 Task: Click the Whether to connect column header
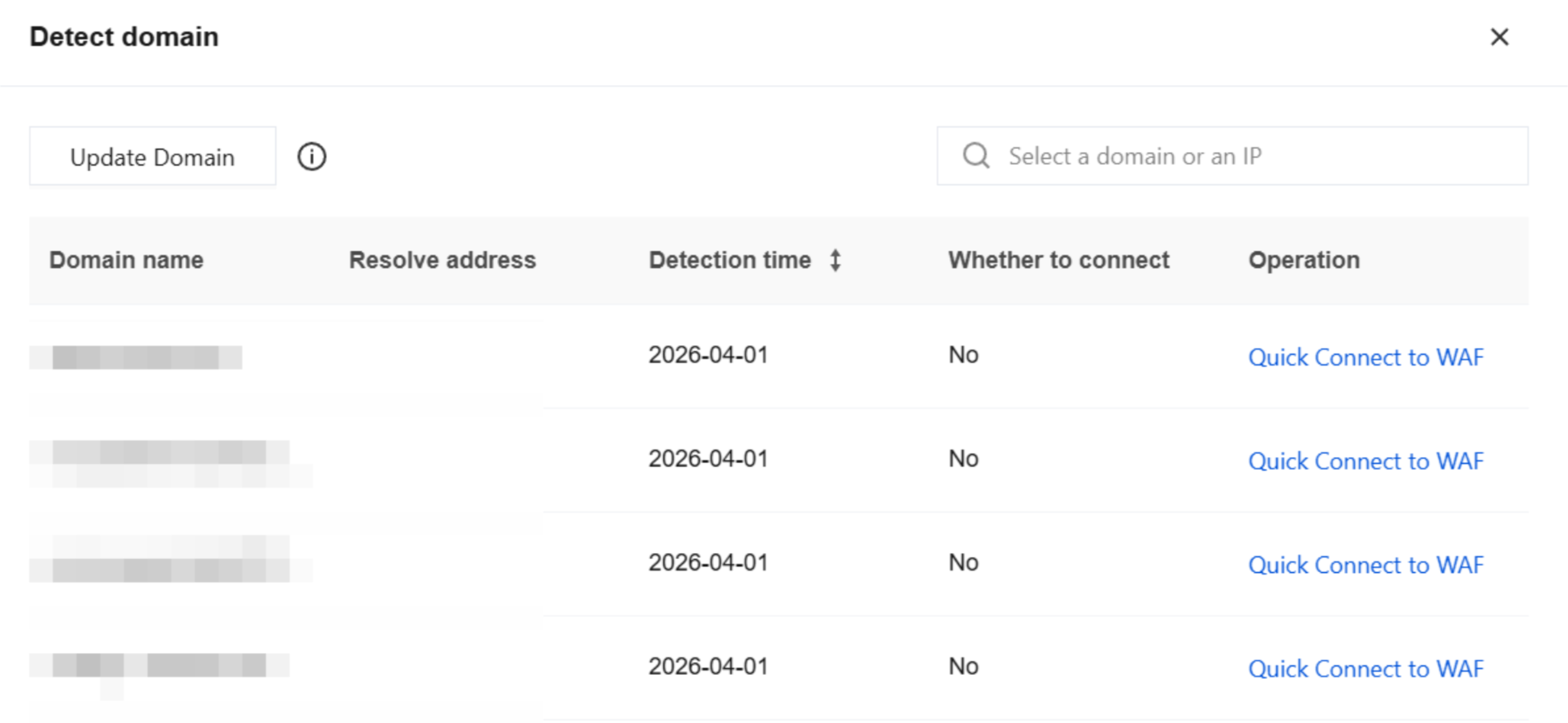[1058, 260]
